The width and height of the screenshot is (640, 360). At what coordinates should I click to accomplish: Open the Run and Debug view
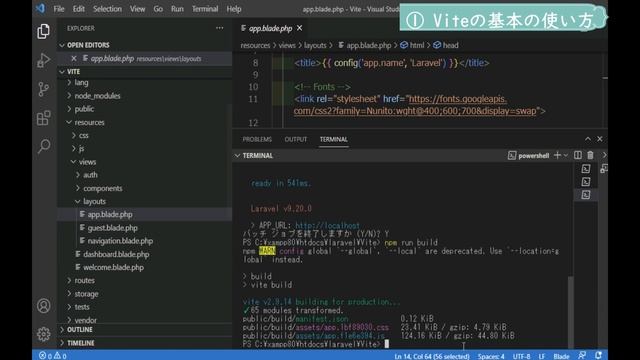click(43, 60)
